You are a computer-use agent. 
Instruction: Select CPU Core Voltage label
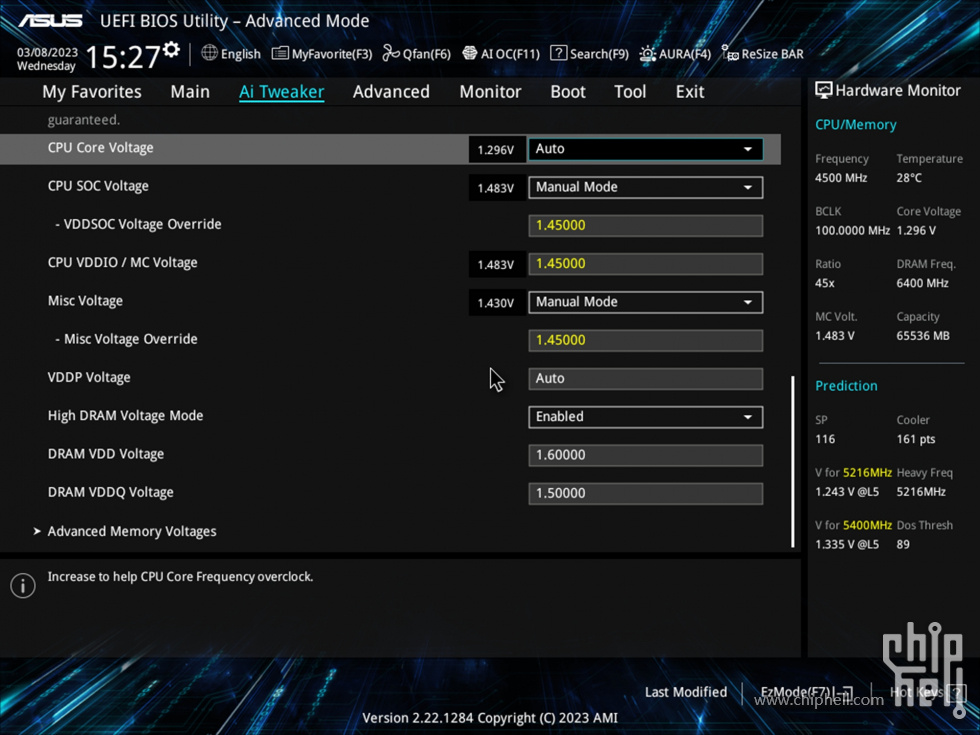coord(101,148)
